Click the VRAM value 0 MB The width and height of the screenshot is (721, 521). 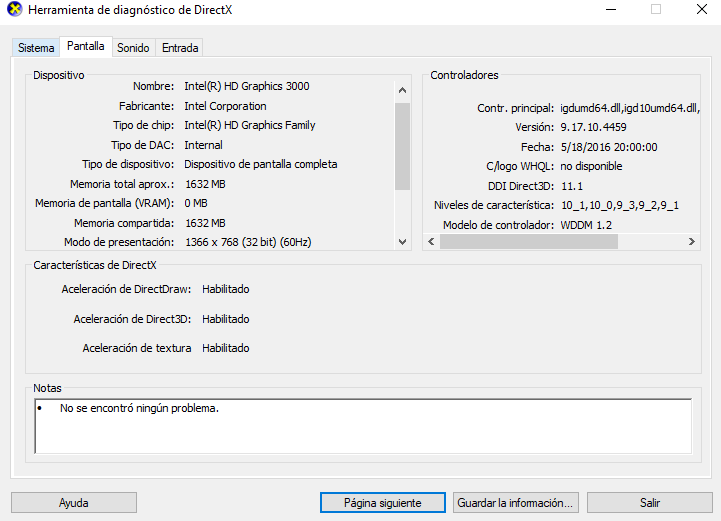point(196,203)
